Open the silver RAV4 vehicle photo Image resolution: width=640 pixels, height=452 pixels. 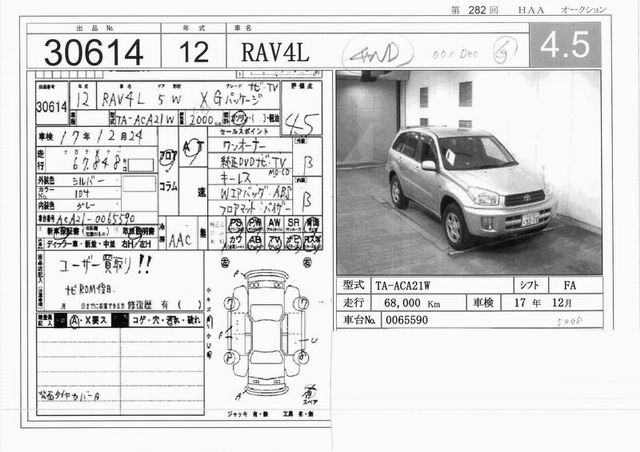469,173
